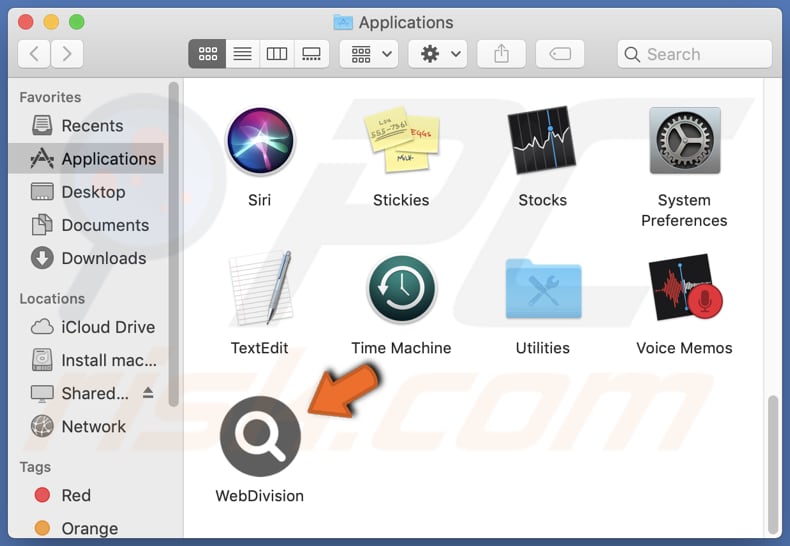Filter by the Red tag
The height and width of the screenshot is (546, 790).
(86, 495)
